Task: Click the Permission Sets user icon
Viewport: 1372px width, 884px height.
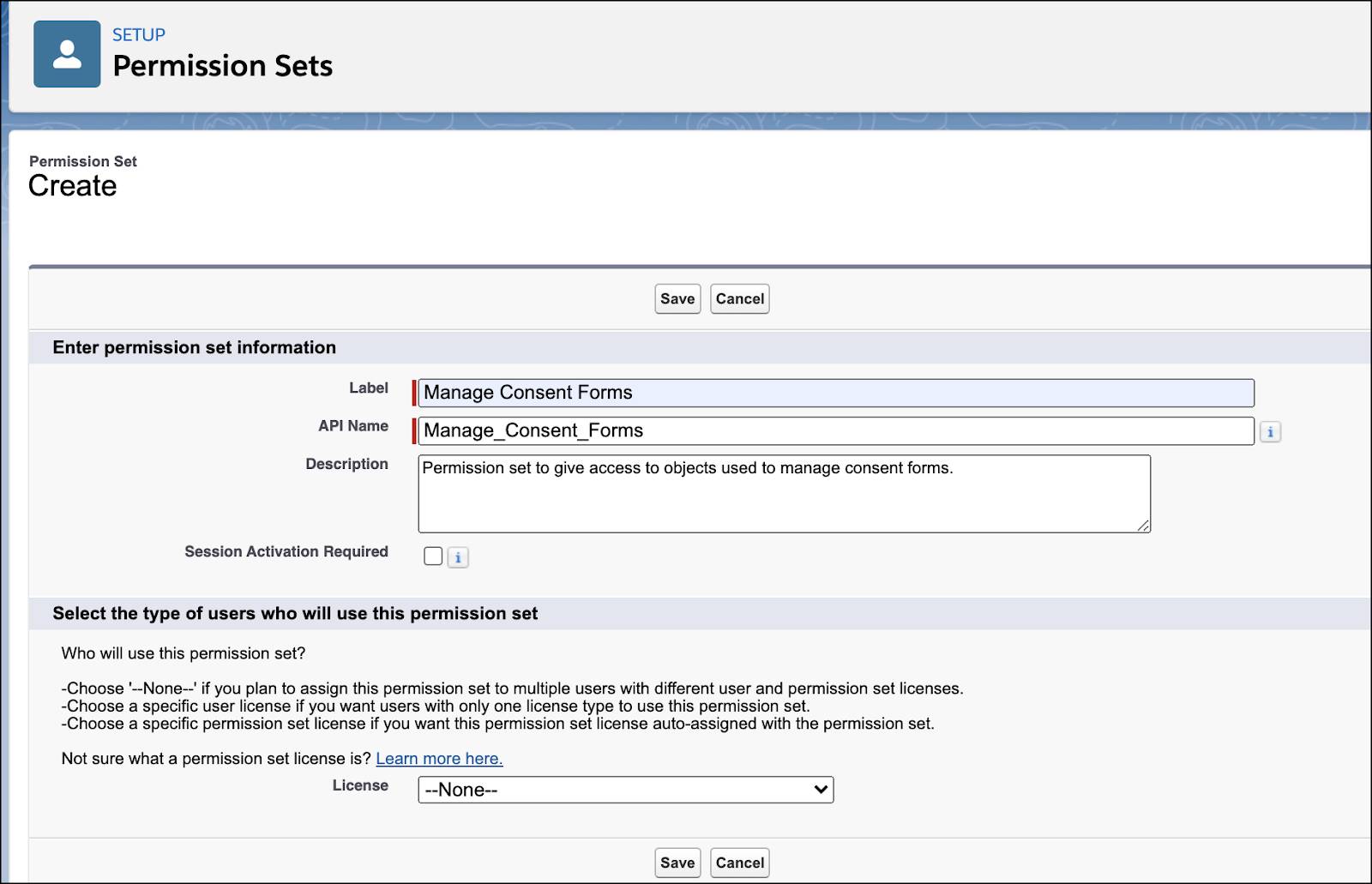Action: 67,54
